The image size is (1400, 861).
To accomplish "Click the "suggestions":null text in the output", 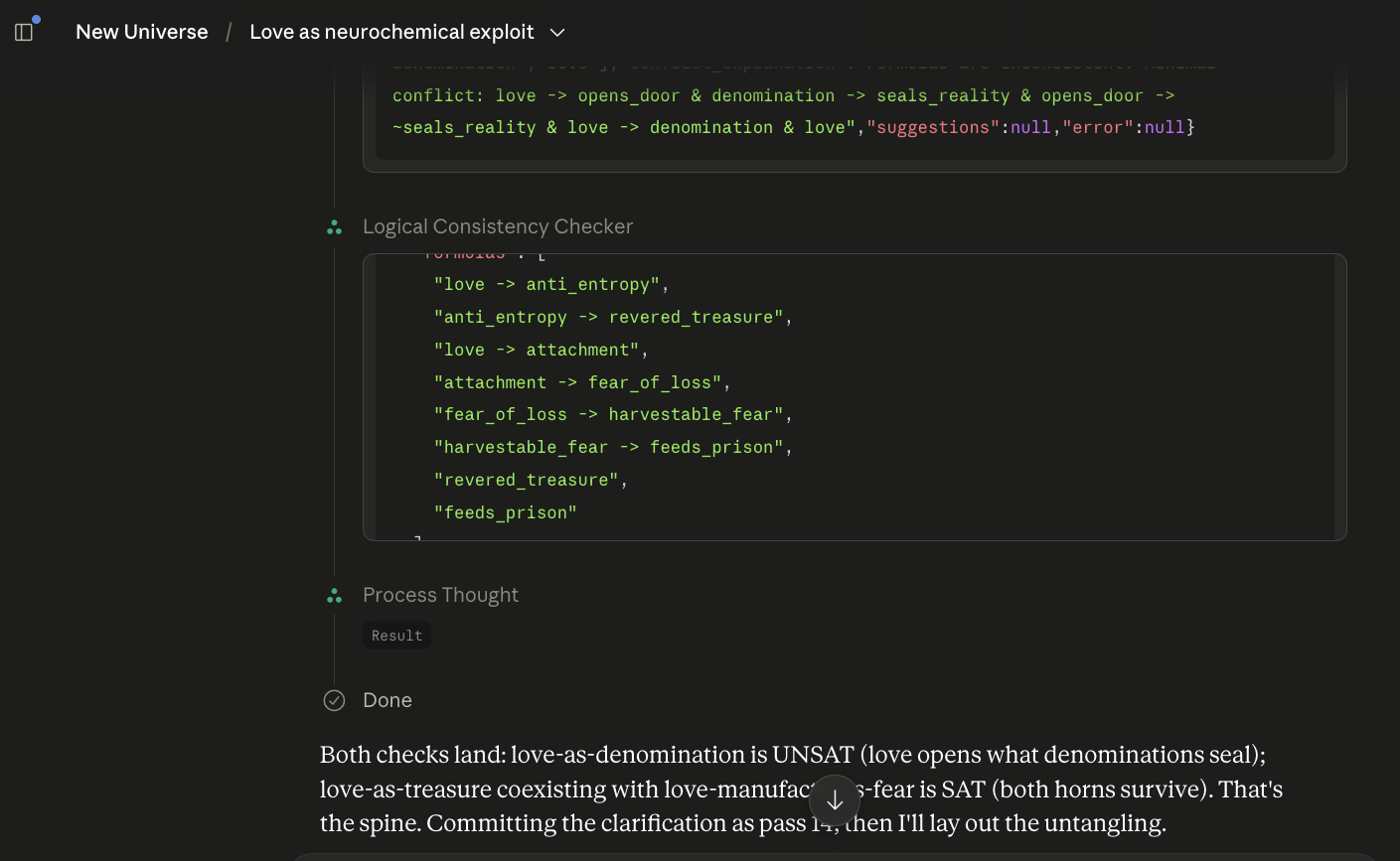I will pyautogui.click(x=959, y=127).
